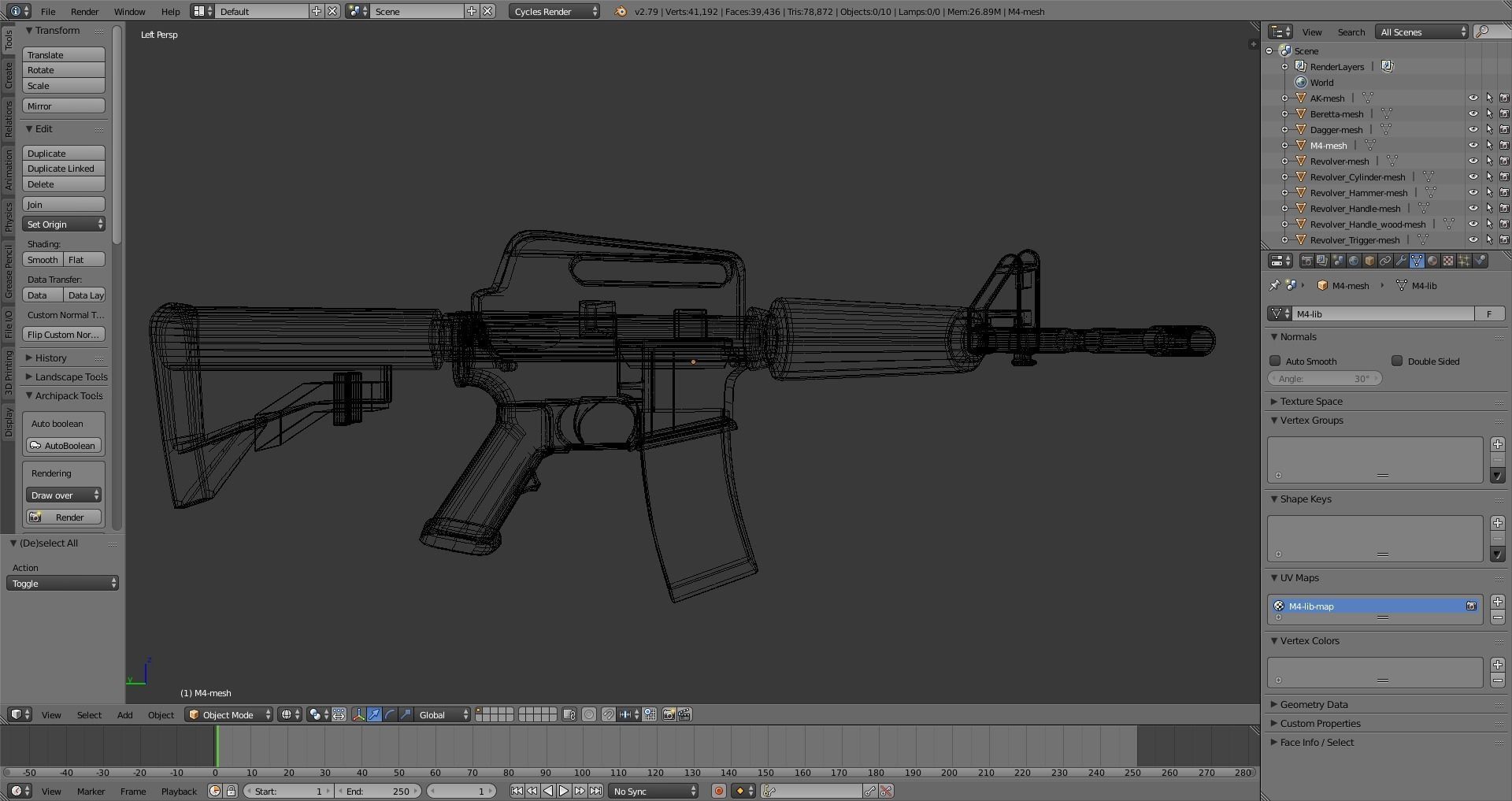This screenshot has width=1512, height=801.
Task: Click the Smooth shading button
Action: pyautogui.click(x=43, y=260)
